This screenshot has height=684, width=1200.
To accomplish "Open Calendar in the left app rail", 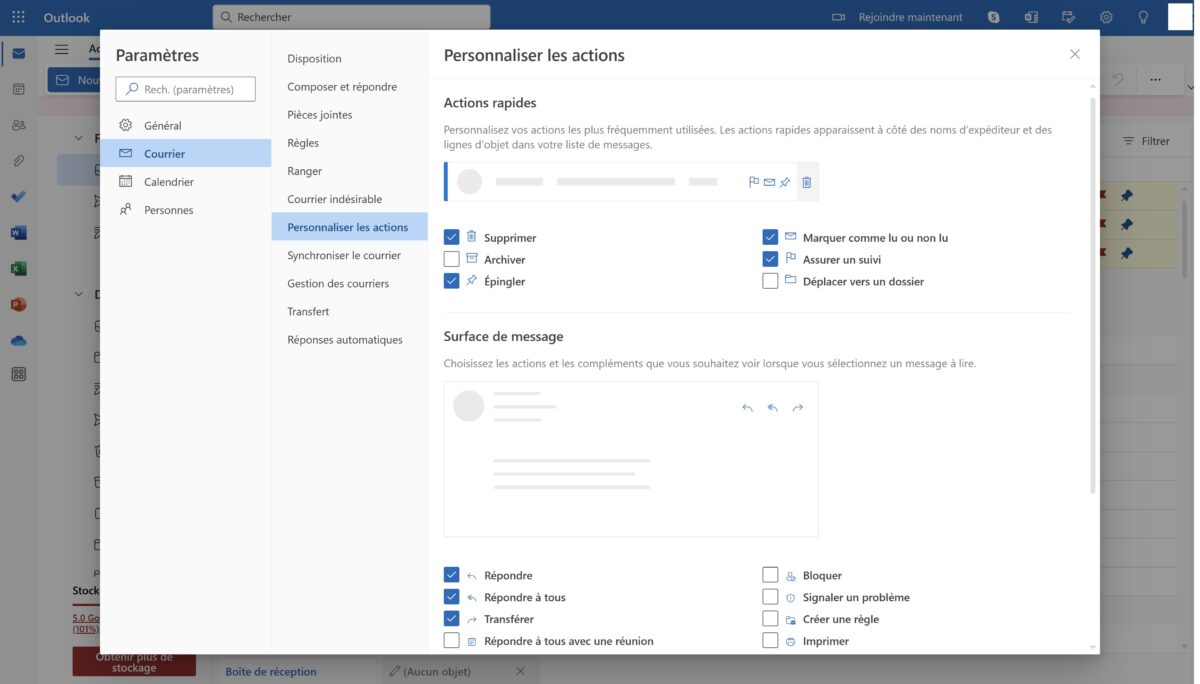I will 18,89.
